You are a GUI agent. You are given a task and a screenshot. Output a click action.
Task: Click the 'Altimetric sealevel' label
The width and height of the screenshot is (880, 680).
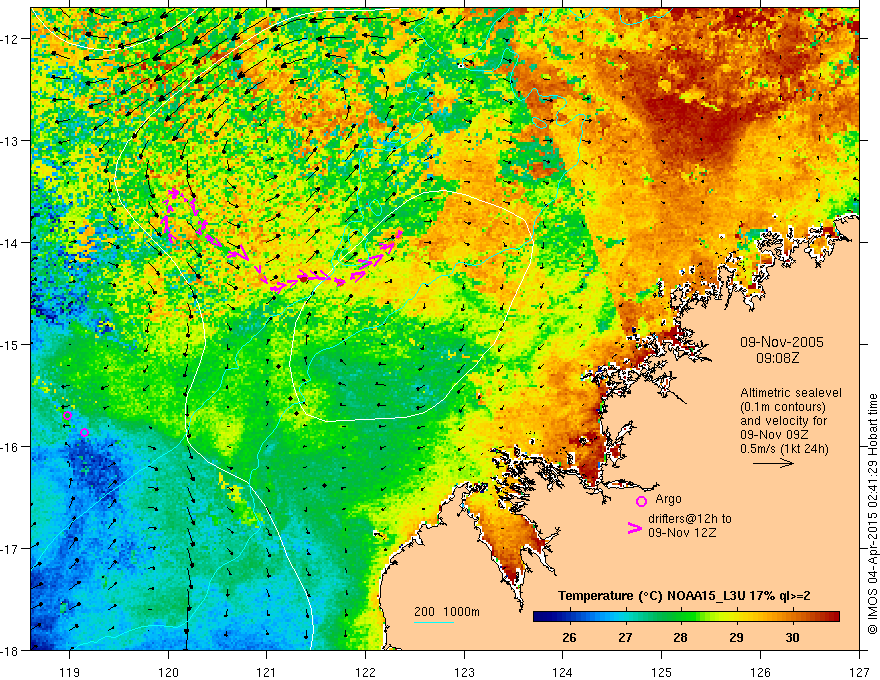click(791, 393)
